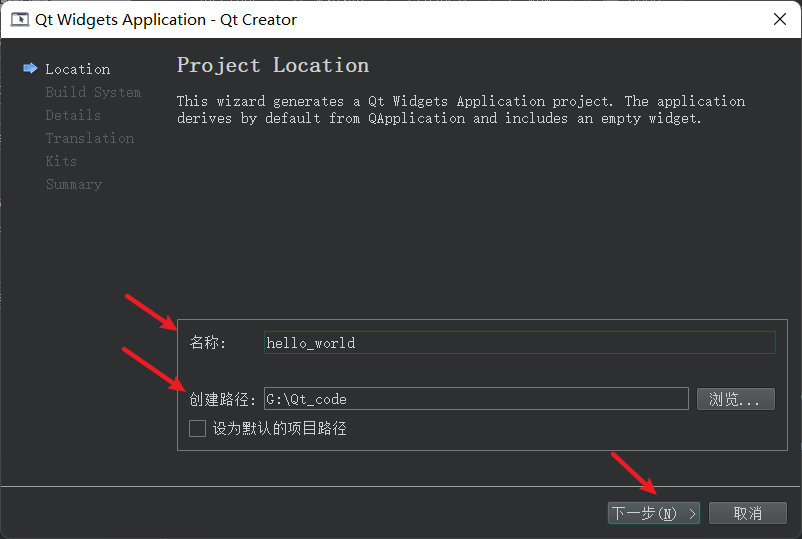Close the Qt Widgets Application dialog
The image size is (802, 539).
(x=780, y=19)
